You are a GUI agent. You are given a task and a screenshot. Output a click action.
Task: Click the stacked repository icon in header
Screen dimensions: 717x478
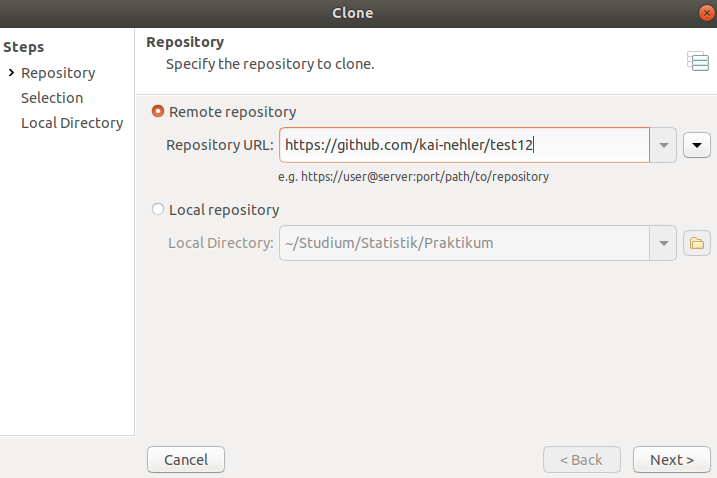[x=698, y=61]
